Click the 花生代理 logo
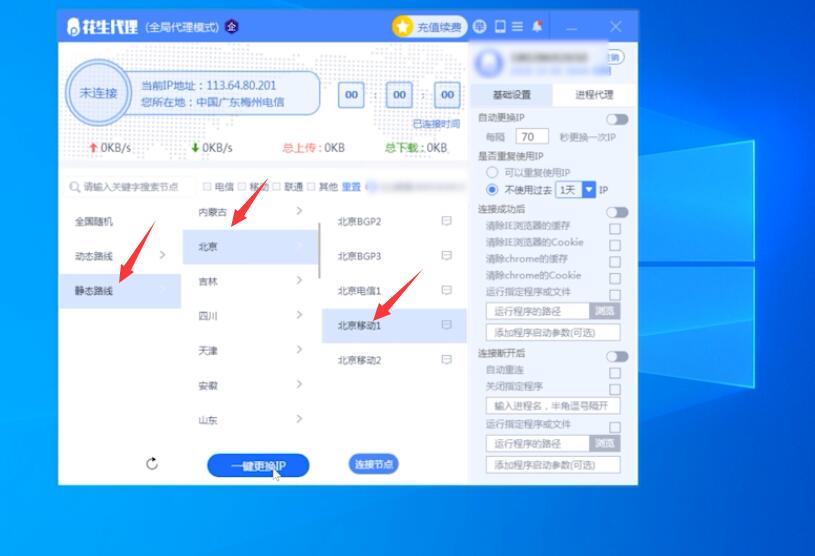The width and height of the screenshot is (815, 556). (102, 27)
